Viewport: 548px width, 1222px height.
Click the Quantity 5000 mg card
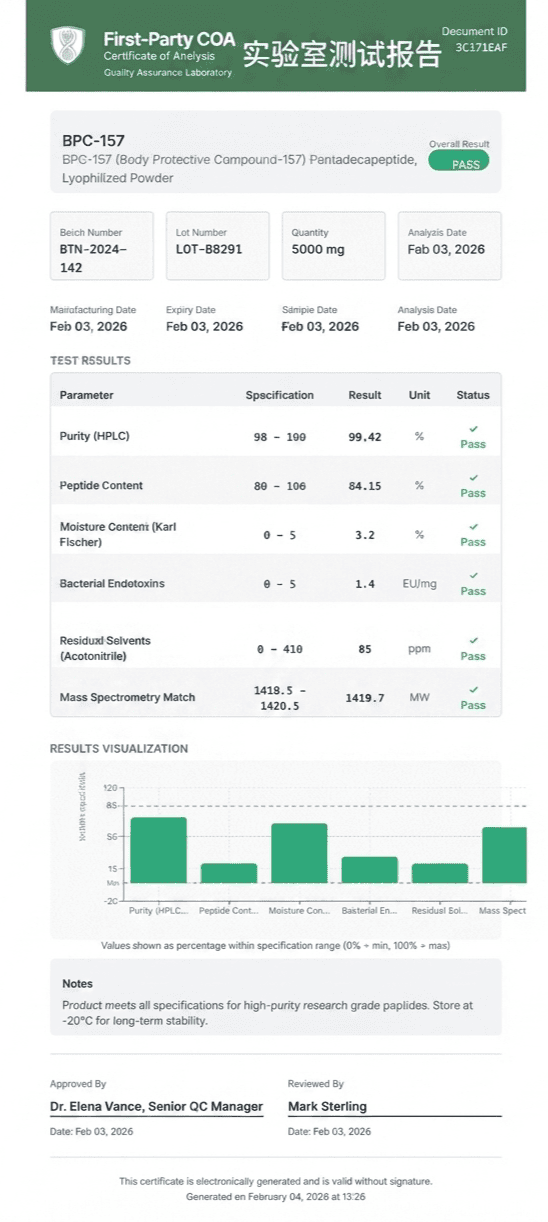(334, 246)
